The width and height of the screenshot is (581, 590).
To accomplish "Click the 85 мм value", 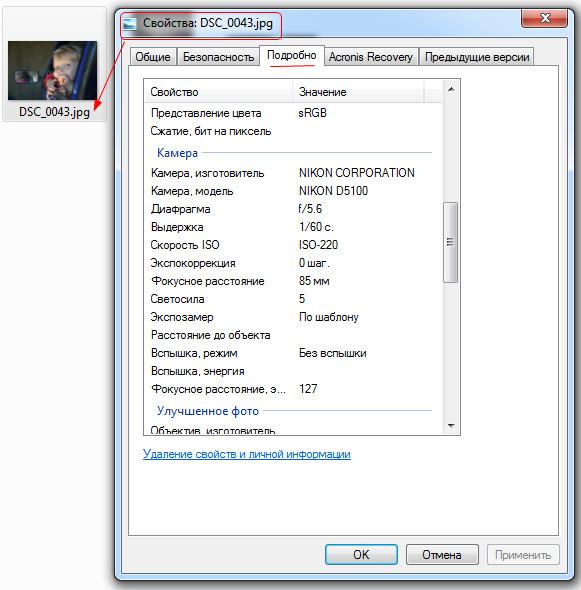I will tap(314, 281).
